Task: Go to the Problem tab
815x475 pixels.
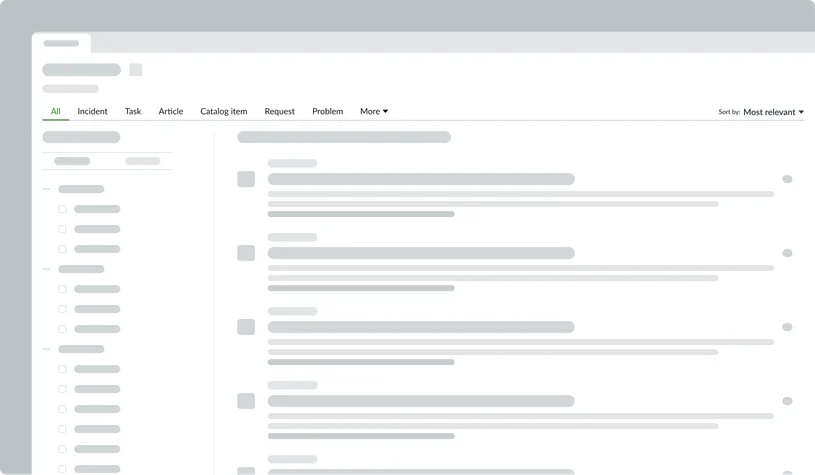Action: (327, 111)
